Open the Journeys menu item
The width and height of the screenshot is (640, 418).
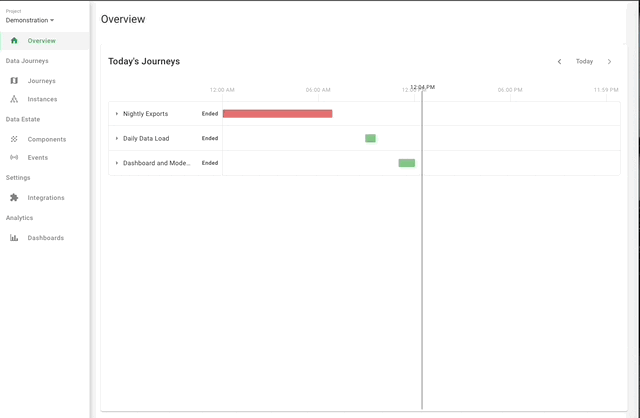click(42, 81)
